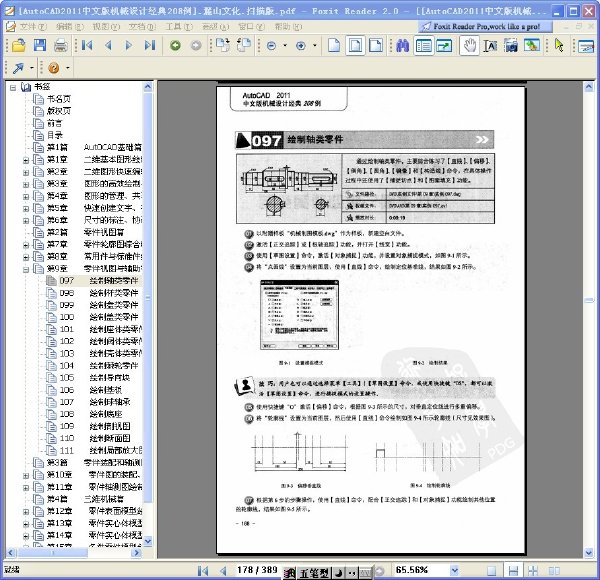Click the bookmark panel horizontal scrollbar thumb
The image size is (600, 580).
(x=53, y=553)
